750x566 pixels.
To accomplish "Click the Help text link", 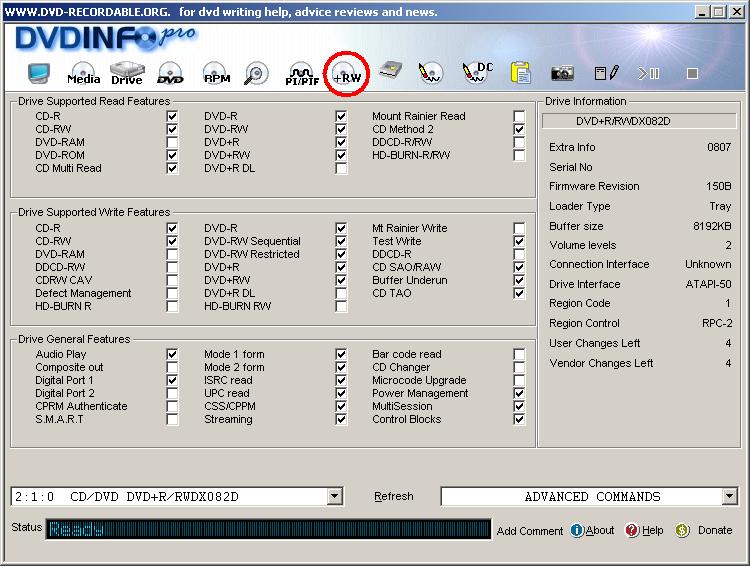I will [x=652, y=530].
